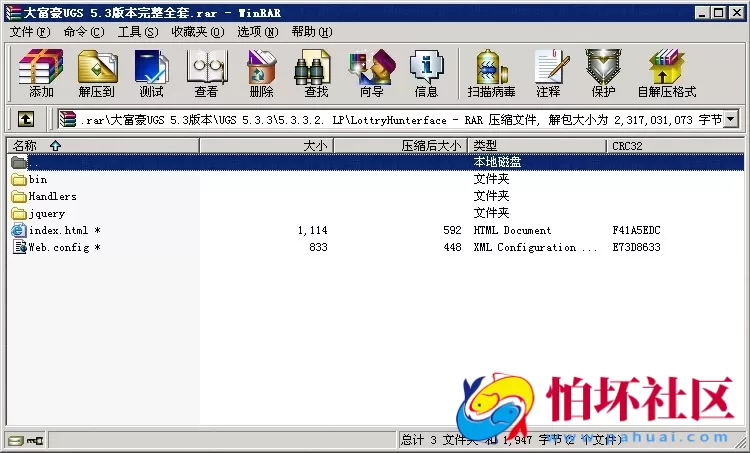Select the parent folder '..' row
Image resolution: width=750 pixels, height=453 pixels.
[375, 162]
